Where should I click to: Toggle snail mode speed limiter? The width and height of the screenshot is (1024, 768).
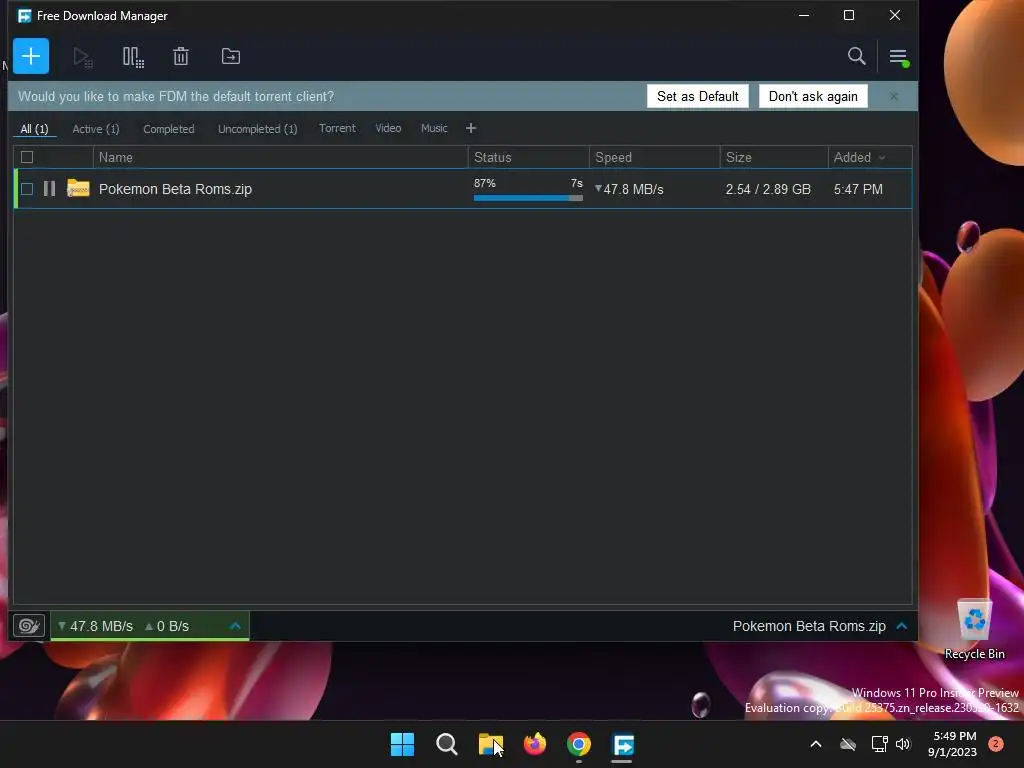29,626
